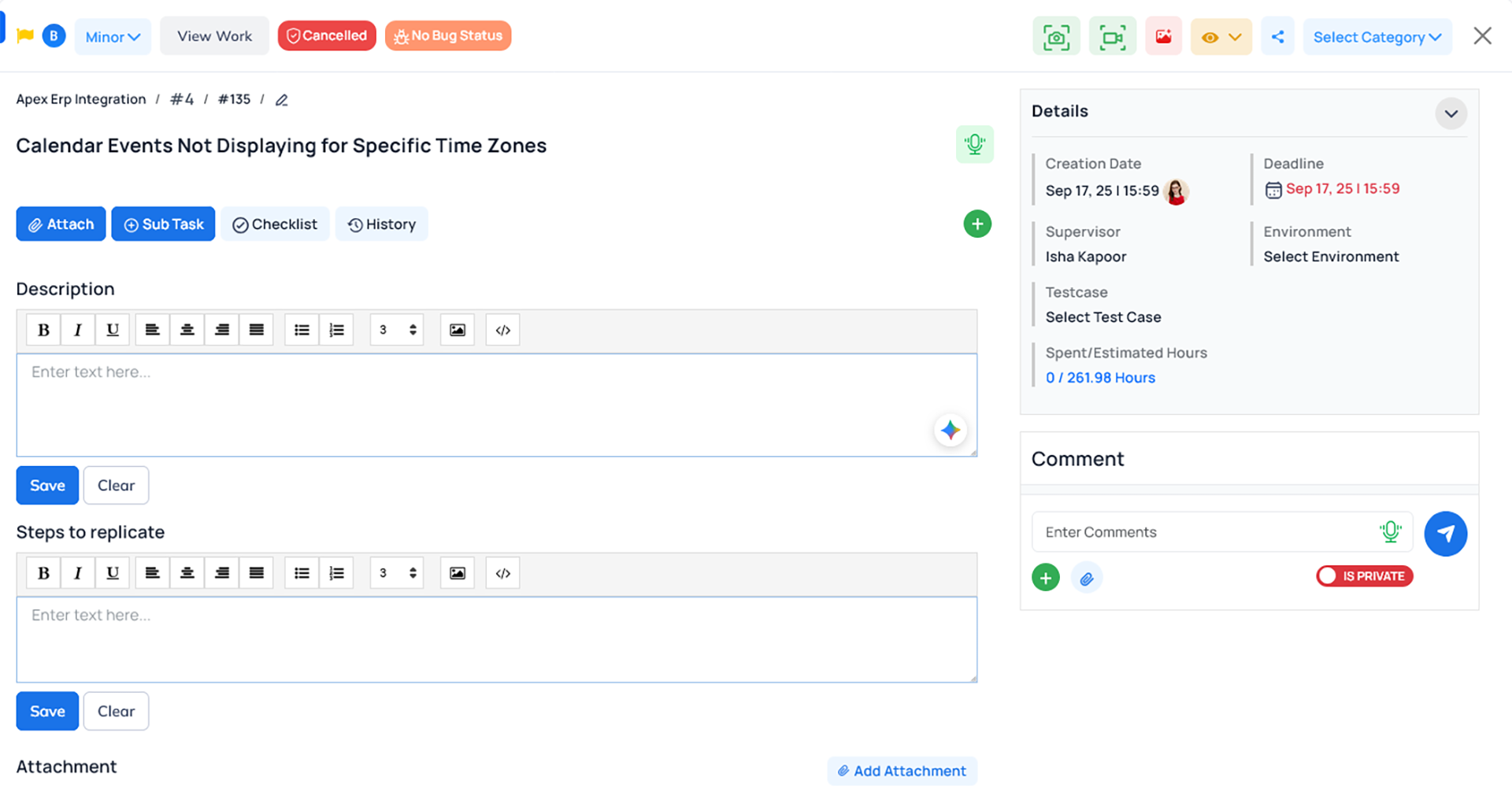The image size is (1512, 803).
Task: Collapse the Details panel chevron
Action: [1451, 114]
